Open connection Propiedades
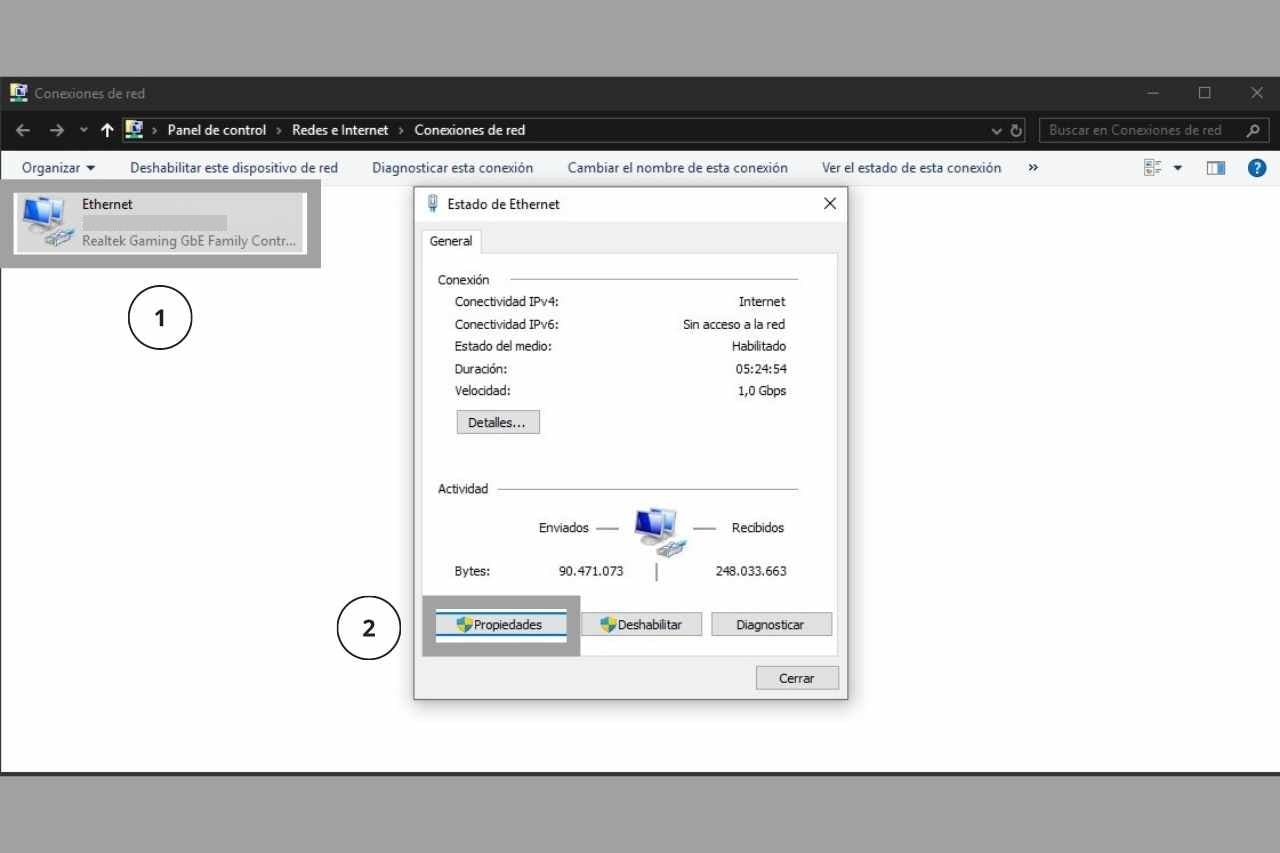The width and height of the screenshot is (1280, 853). [x=500, y=624]
